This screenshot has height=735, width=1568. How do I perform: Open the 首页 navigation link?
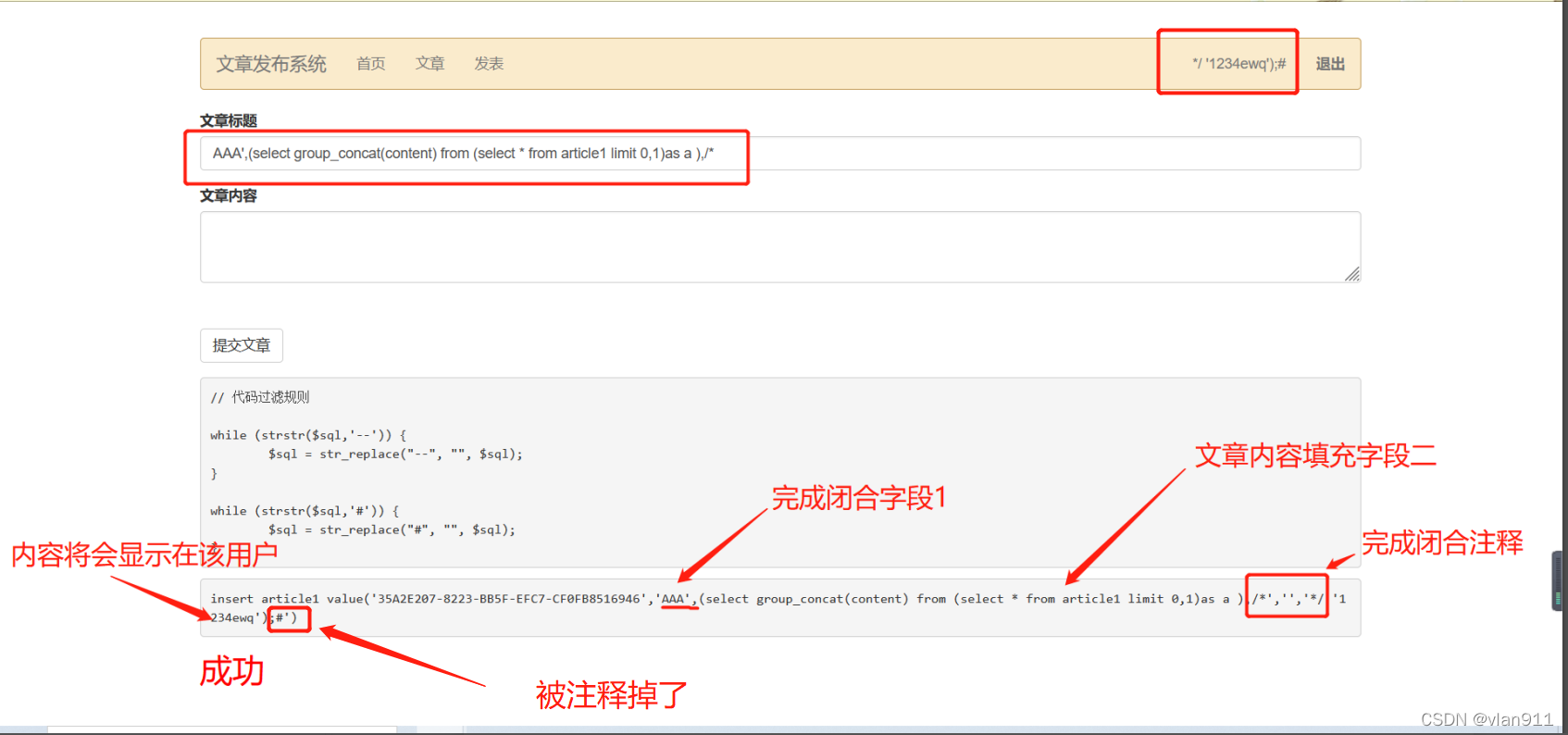click(x=371, y=64)
